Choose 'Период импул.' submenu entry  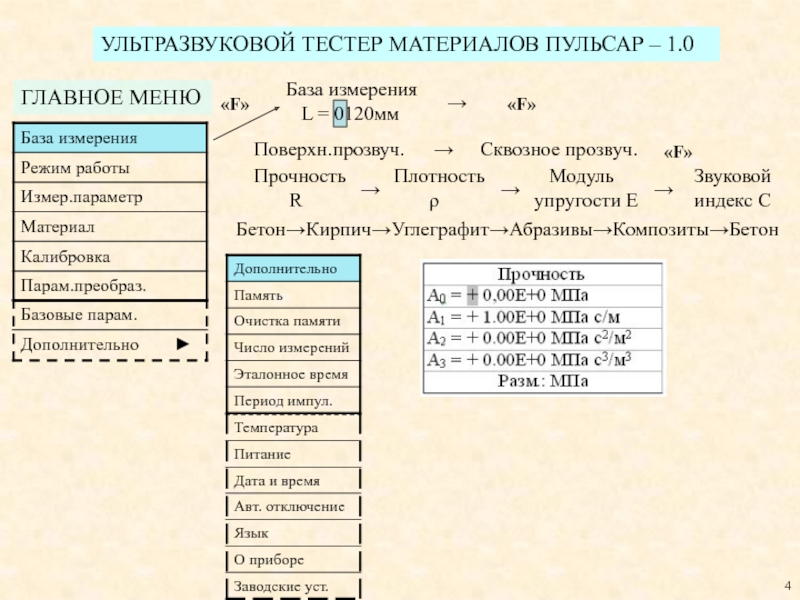click(x=294, y=401)
